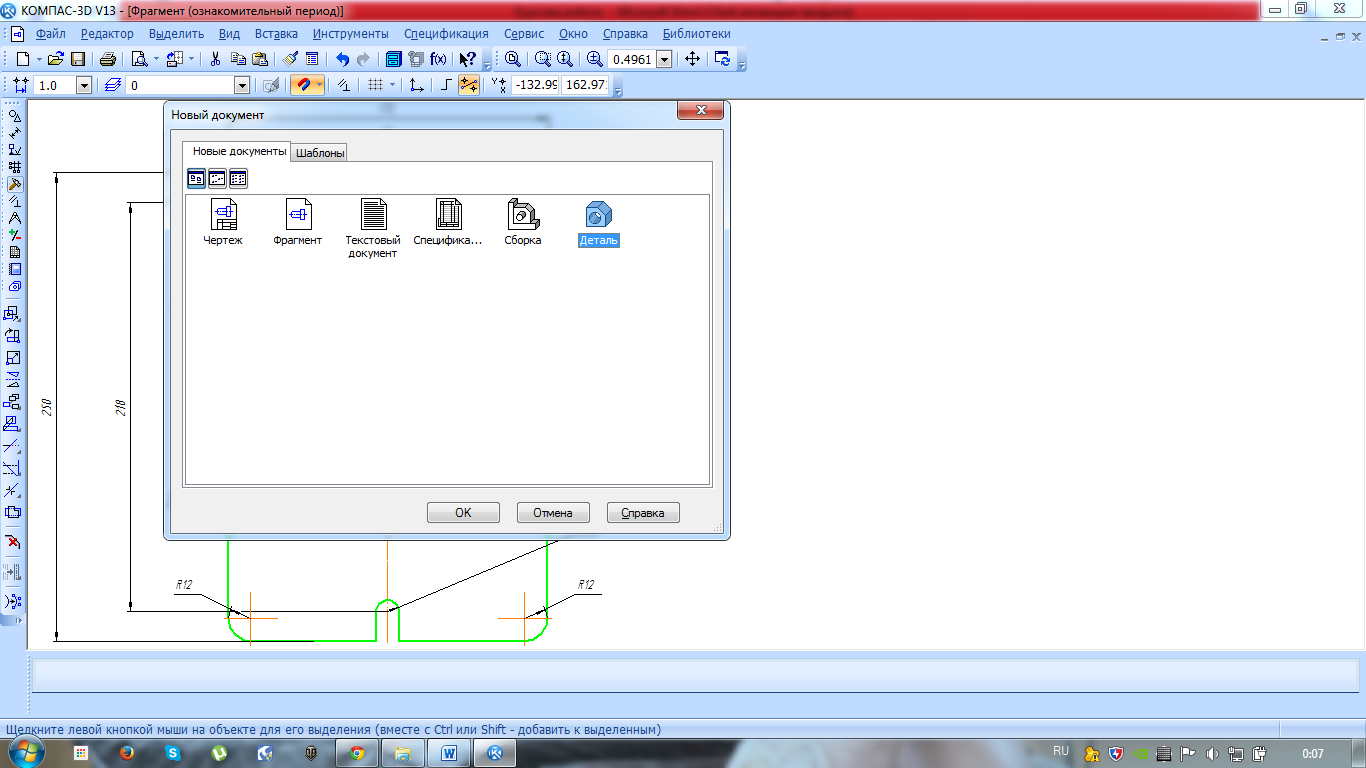Click the copy properties brush icon

(290, 59)
